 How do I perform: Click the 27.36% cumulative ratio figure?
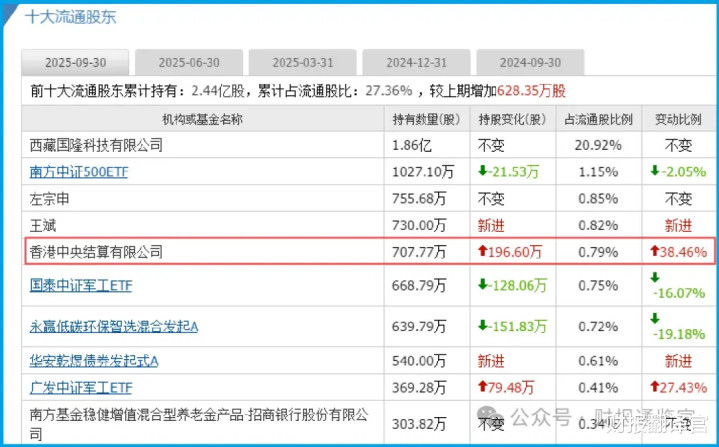click(x=389, y=91)
